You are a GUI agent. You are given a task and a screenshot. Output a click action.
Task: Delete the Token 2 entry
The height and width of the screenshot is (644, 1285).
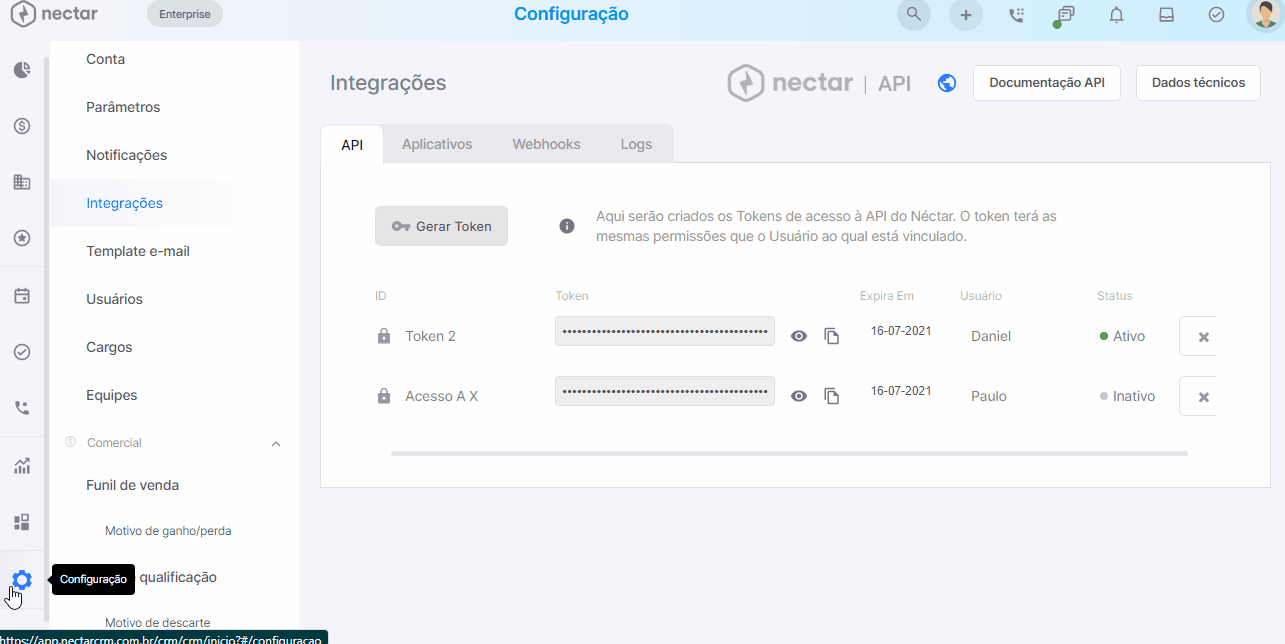[1203, 337]
